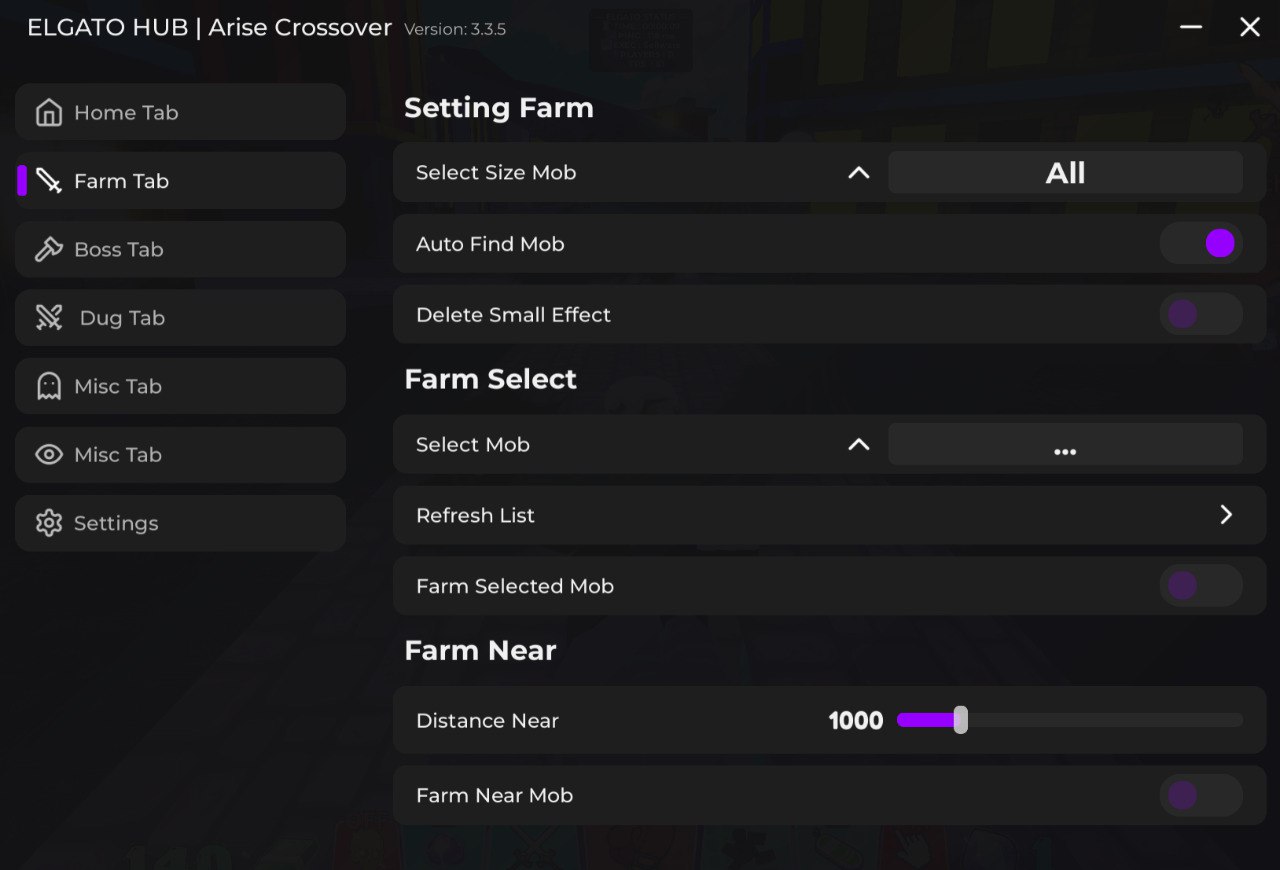Screen dimensions: 1280x870
Task: Enable the Delete Small Effect toggle
Action: (x=1201, y=314)
